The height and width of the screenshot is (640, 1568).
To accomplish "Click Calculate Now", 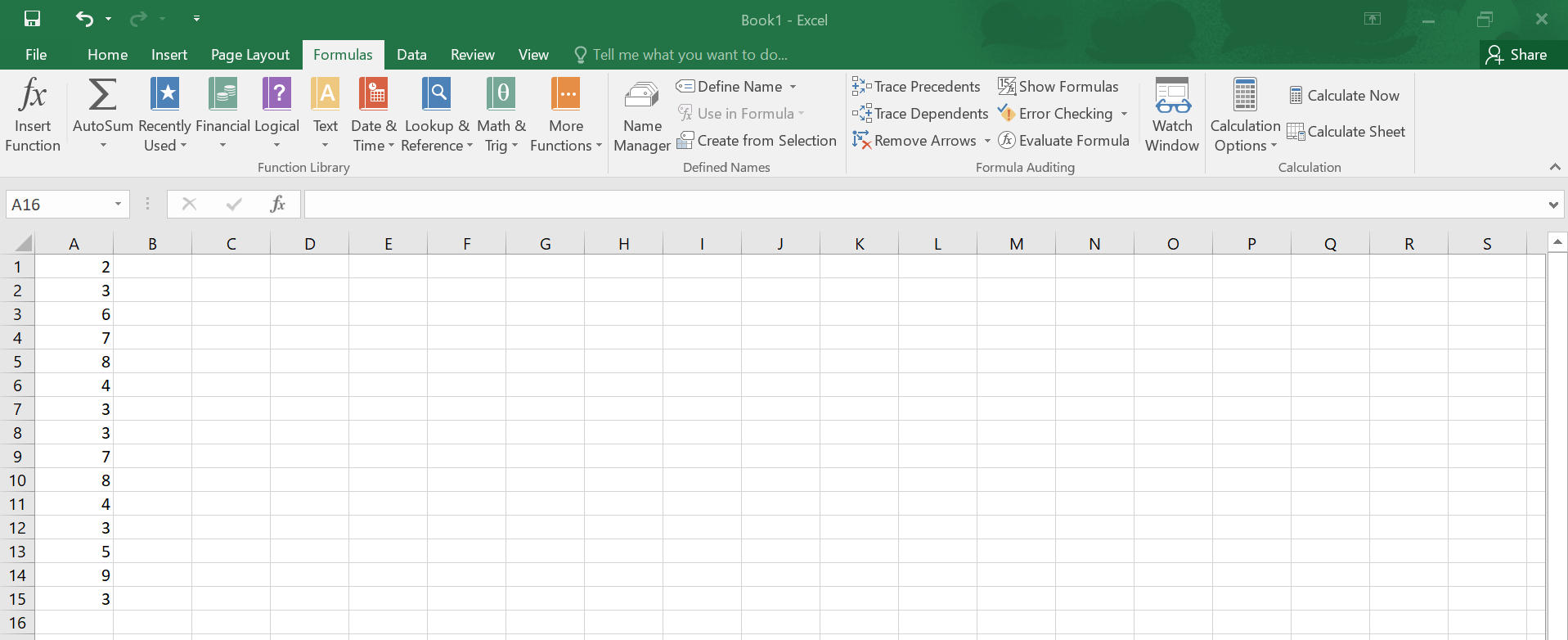I will [x=1344, y=95].
